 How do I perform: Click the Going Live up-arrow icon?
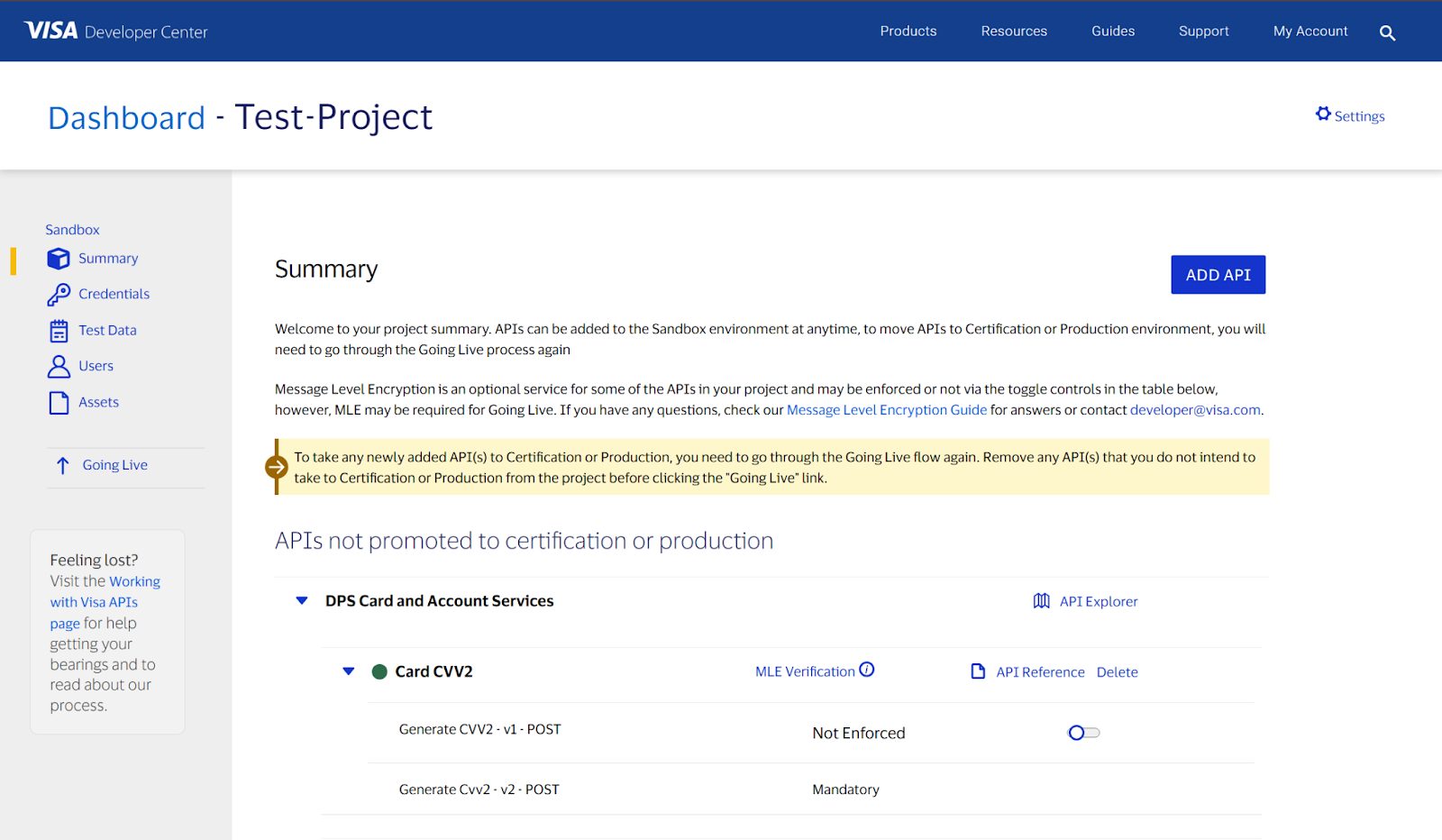click(62, 465)
